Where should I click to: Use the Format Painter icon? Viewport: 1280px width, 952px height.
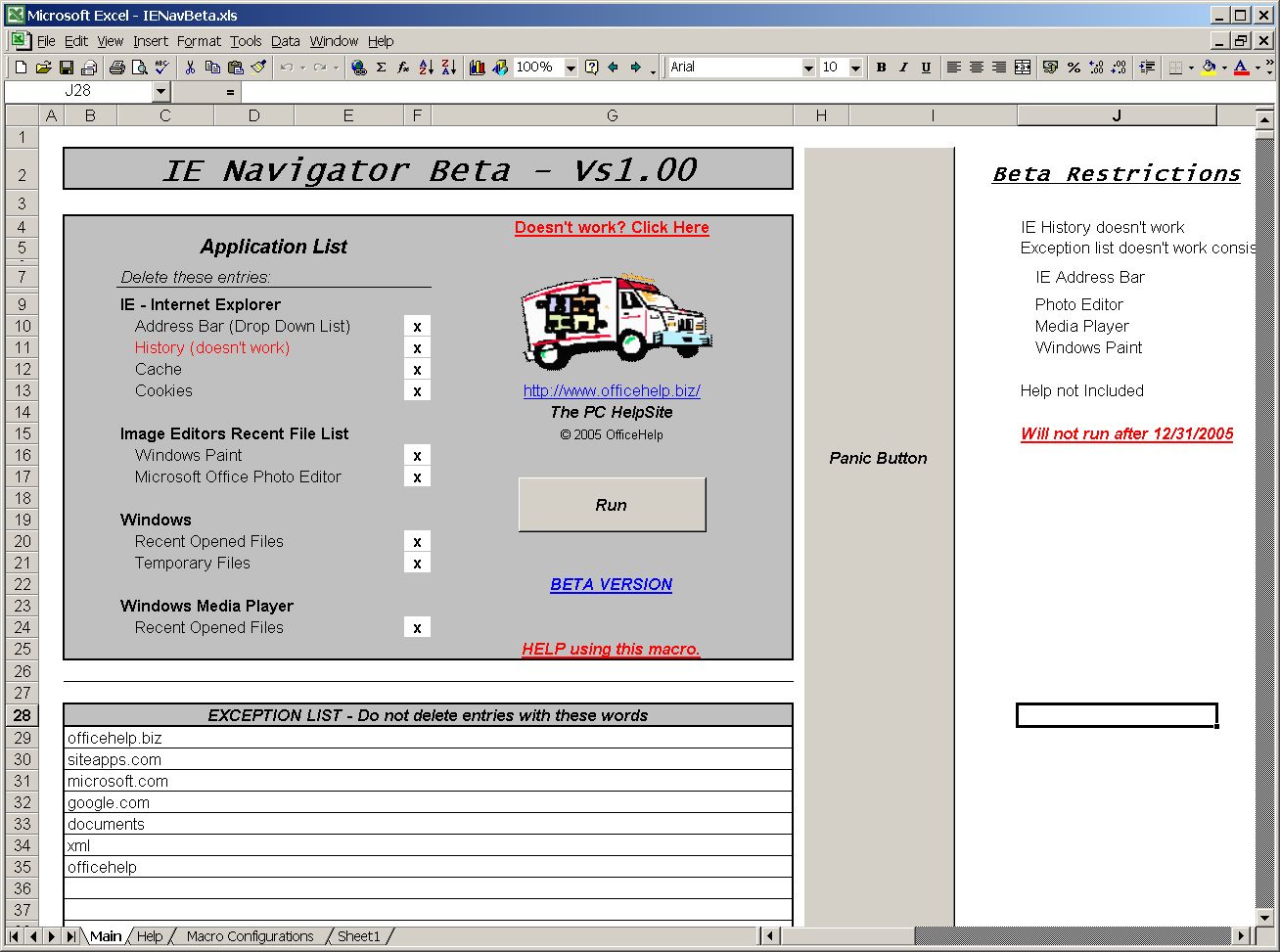257,67
